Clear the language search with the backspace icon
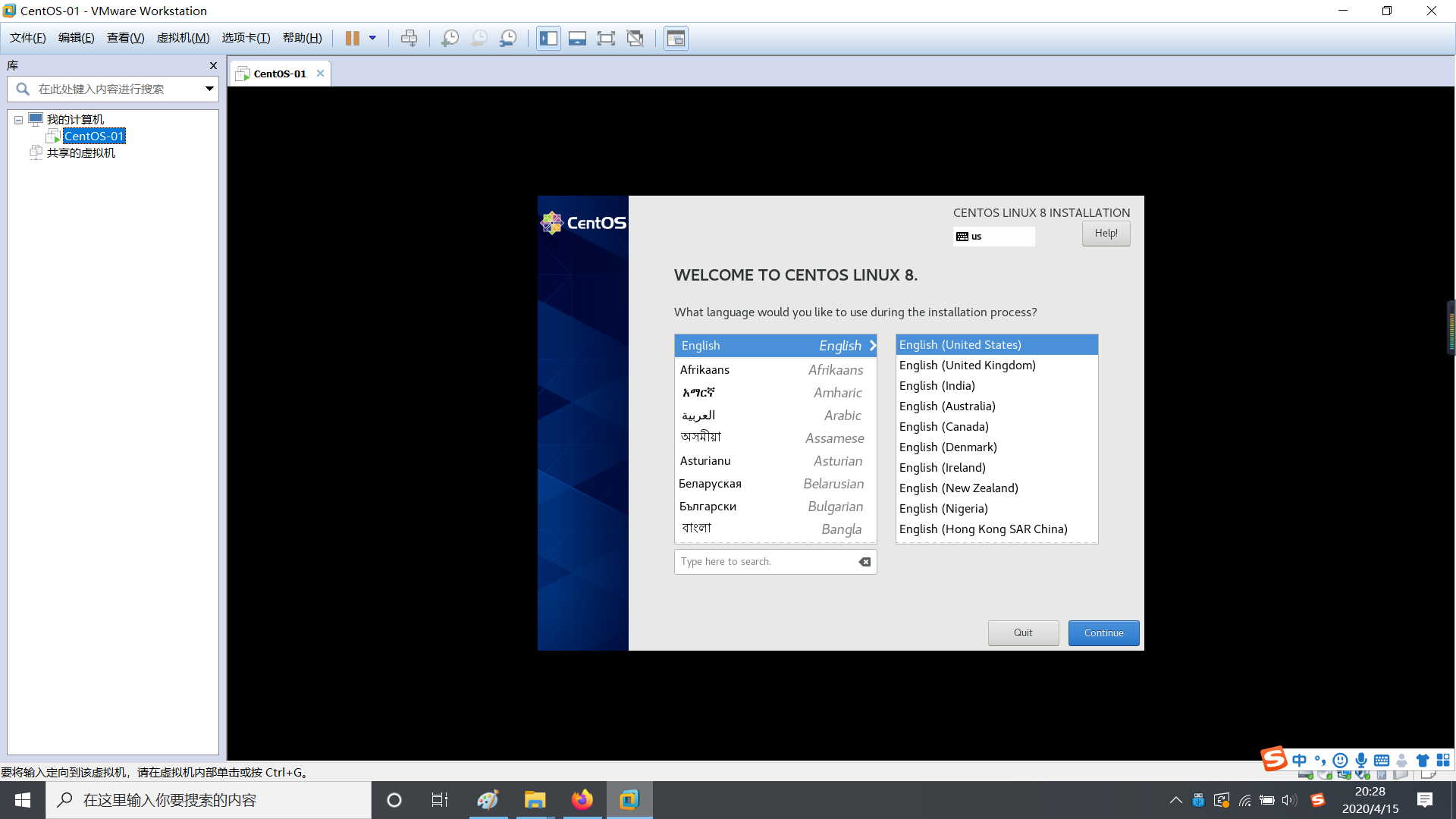1456x819 pixels. coord(864,562)
